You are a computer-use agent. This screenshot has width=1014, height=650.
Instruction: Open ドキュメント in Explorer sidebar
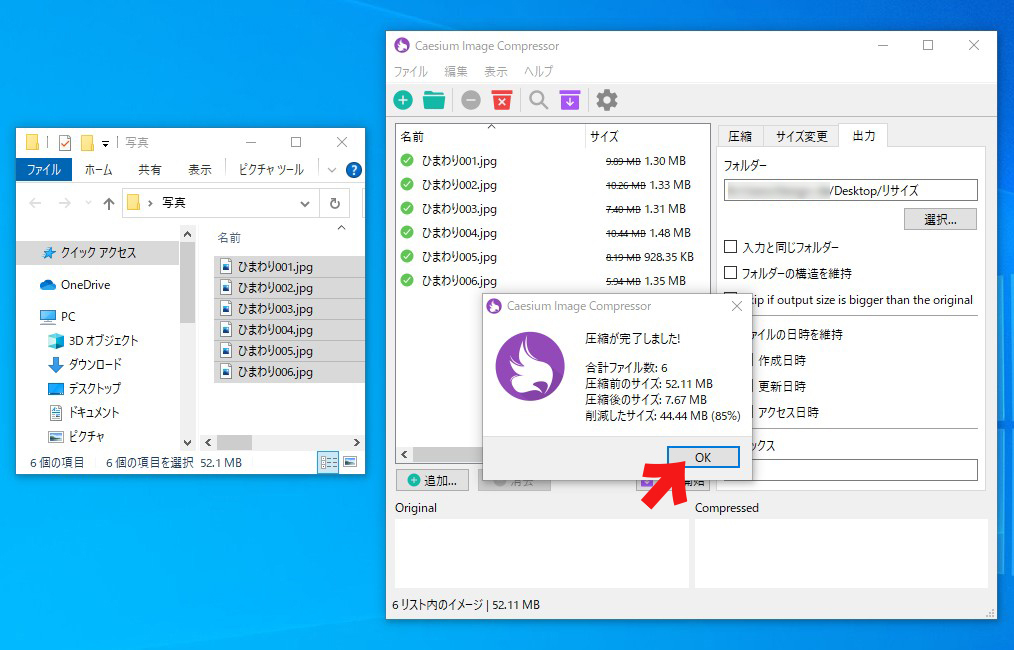click(84, 412)
